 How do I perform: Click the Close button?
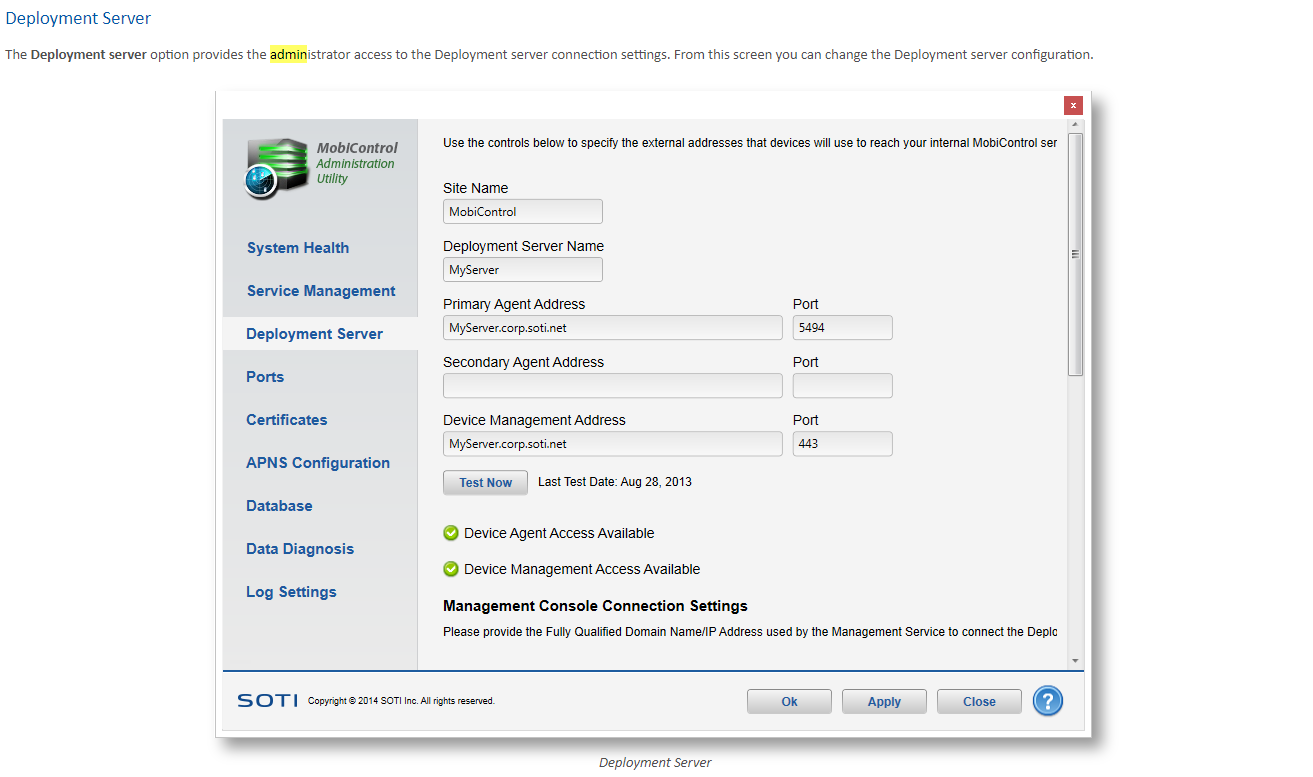point(979,701)
